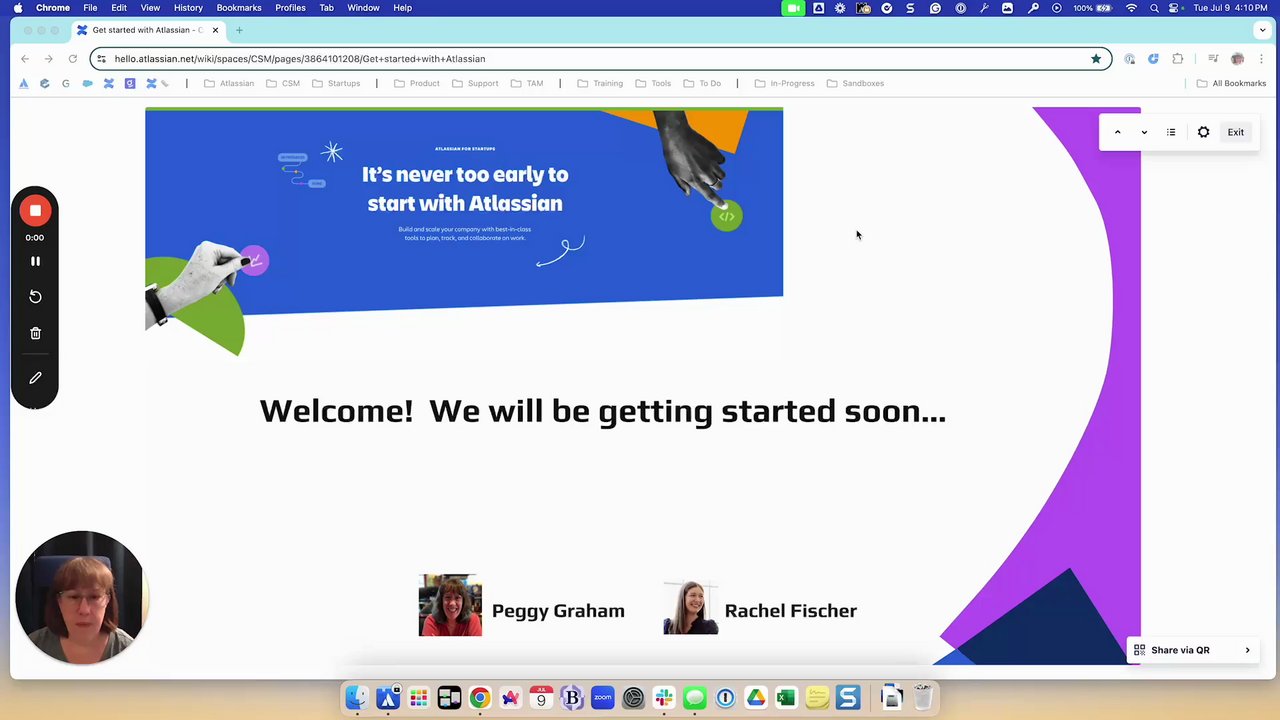Open the File menu
Viewport: 1280px width, 720px height.
click(x=90, y=8)
